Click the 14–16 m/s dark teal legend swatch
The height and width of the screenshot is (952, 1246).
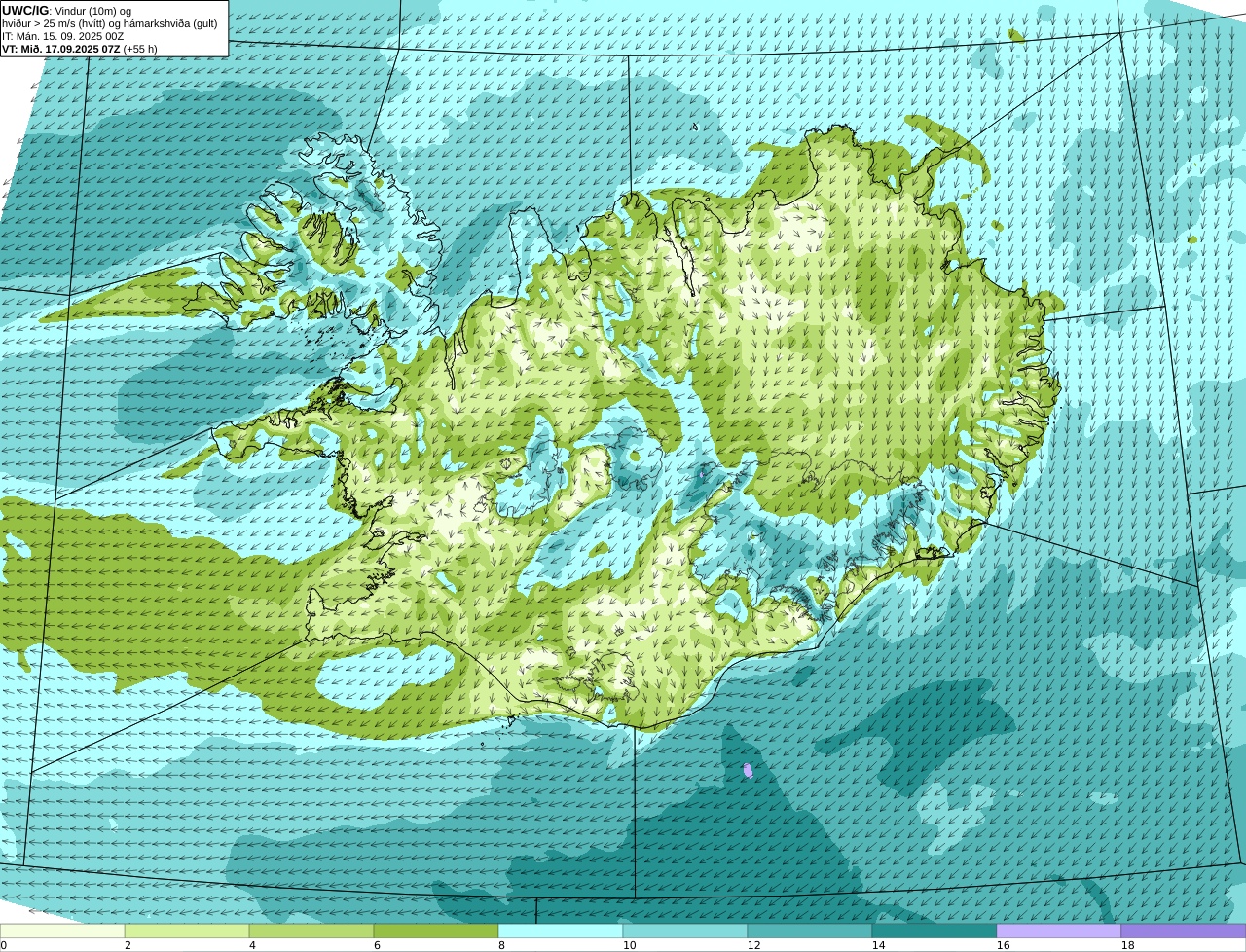tap(934, 931)
